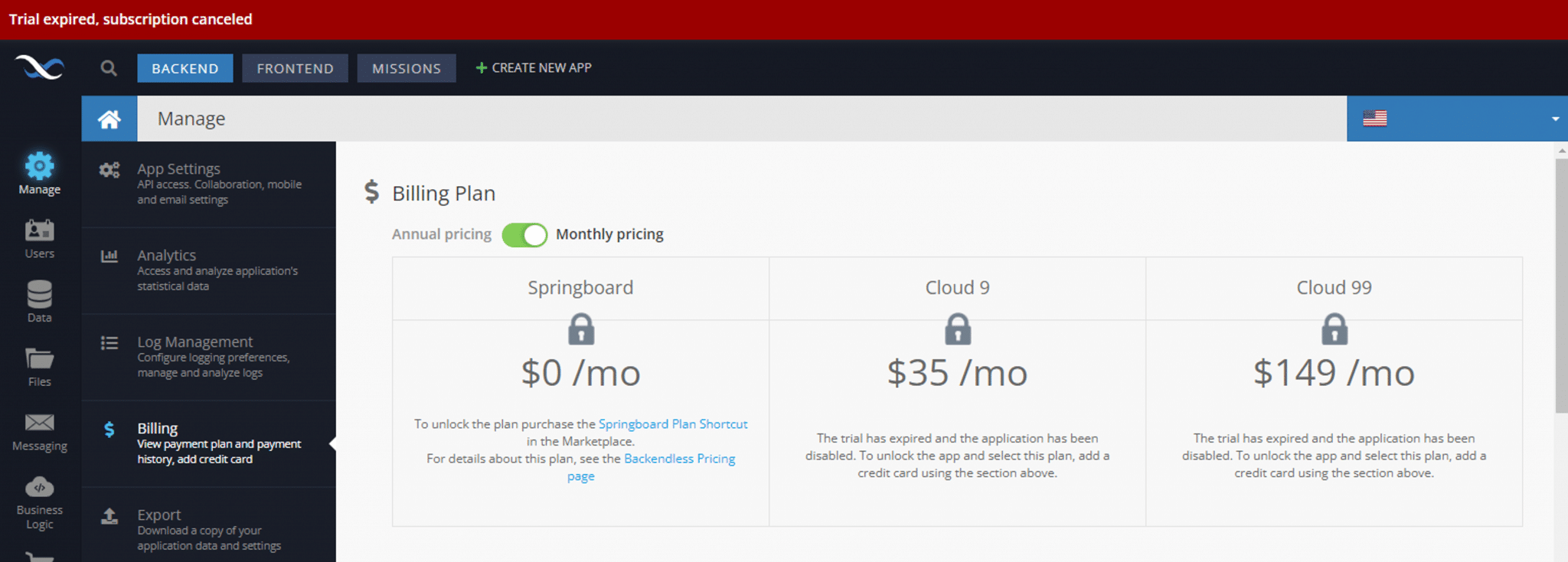The width and height of the screenshot is (1568, 562).
Task: Select the Annual pricing label
Action: (x=442, y=234)
